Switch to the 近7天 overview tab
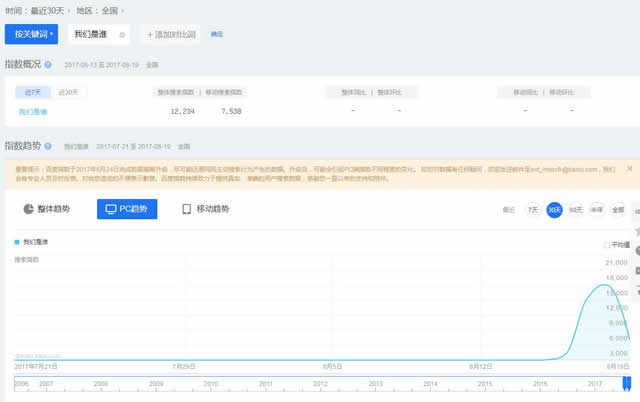 [x=33, y=92]
